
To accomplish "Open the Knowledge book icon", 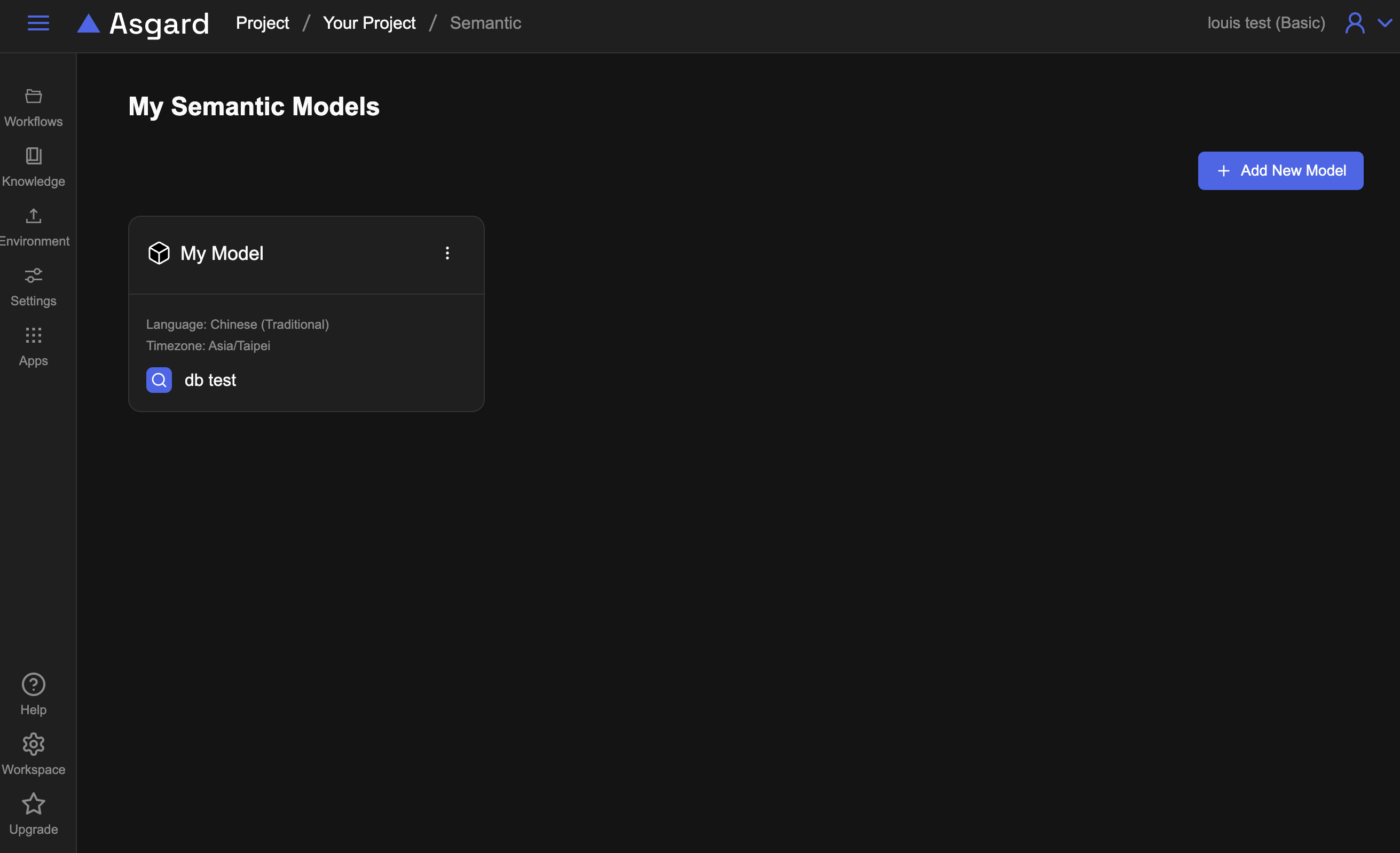I will tap(34, 156).
